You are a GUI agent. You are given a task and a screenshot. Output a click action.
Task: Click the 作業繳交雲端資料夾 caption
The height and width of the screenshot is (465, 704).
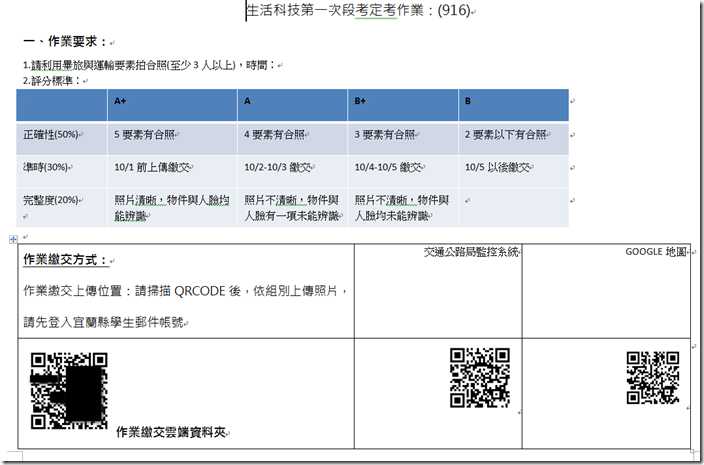(171, 432)
